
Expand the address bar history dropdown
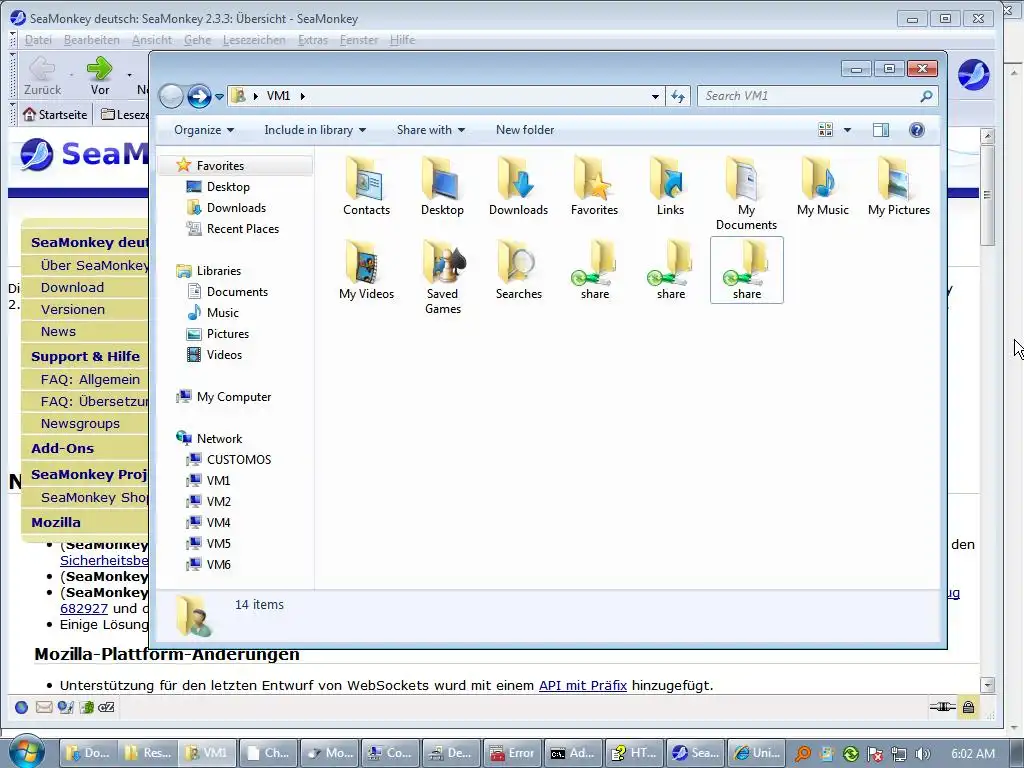(x=655, y=97)
